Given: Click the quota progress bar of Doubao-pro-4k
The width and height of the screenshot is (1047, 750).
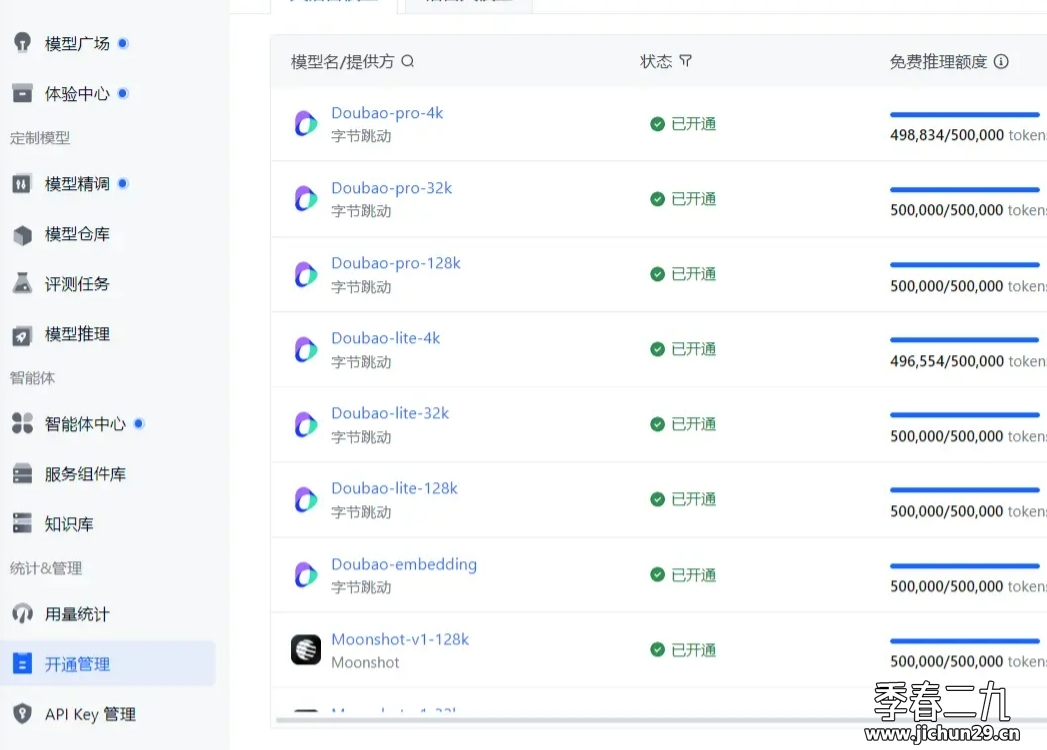Looking at the screenshot, I should (964, 114).
